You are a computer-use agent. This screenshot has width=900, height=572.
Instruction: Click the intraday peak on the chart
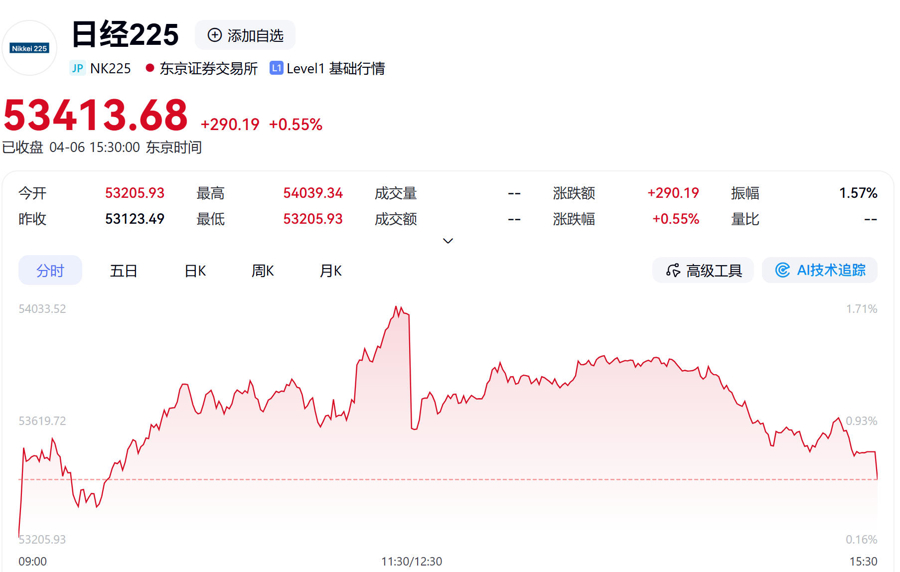click(399, 308)
